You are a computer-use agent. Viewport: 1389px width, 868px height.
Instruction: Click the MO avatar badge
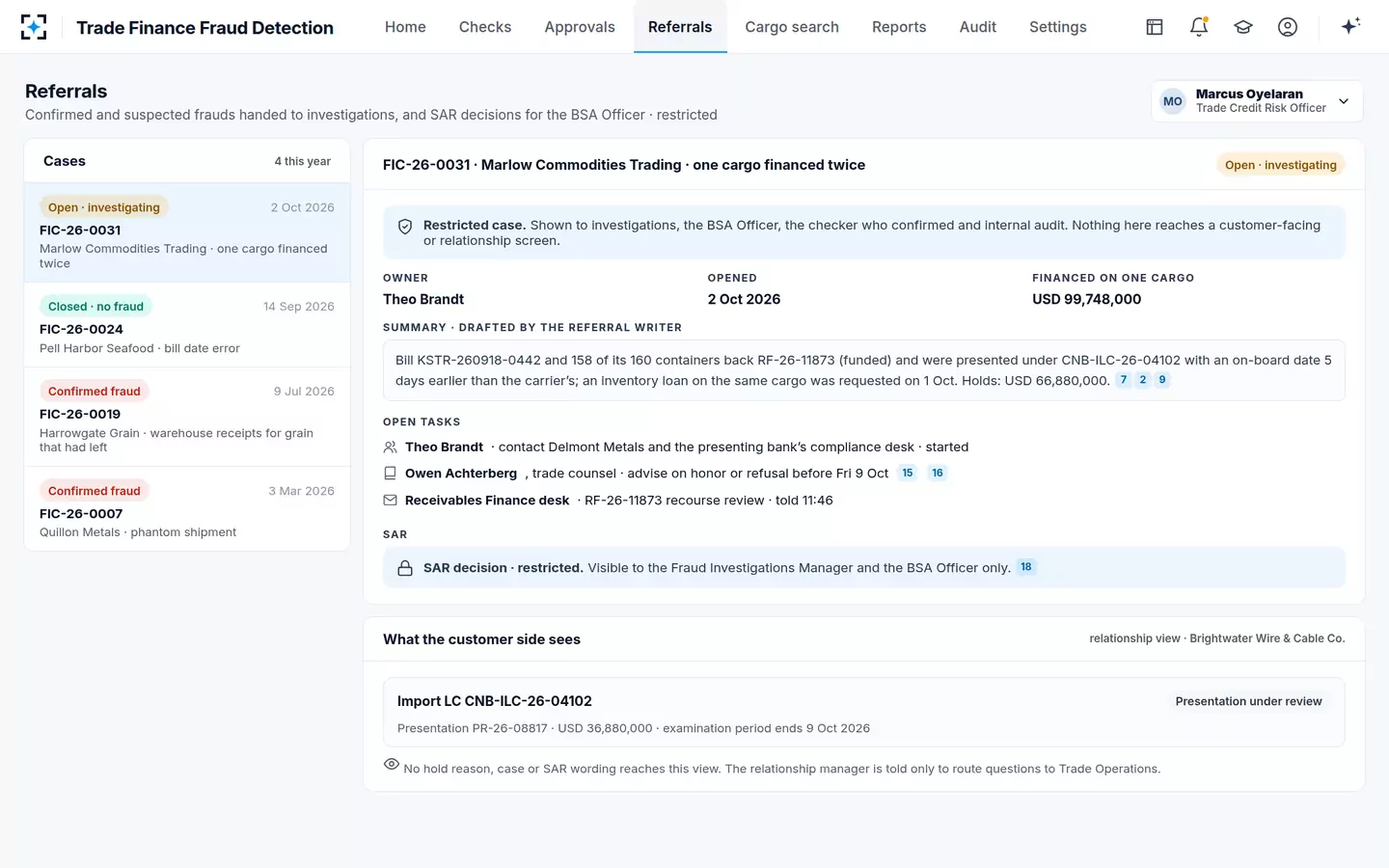[1173, 101]
